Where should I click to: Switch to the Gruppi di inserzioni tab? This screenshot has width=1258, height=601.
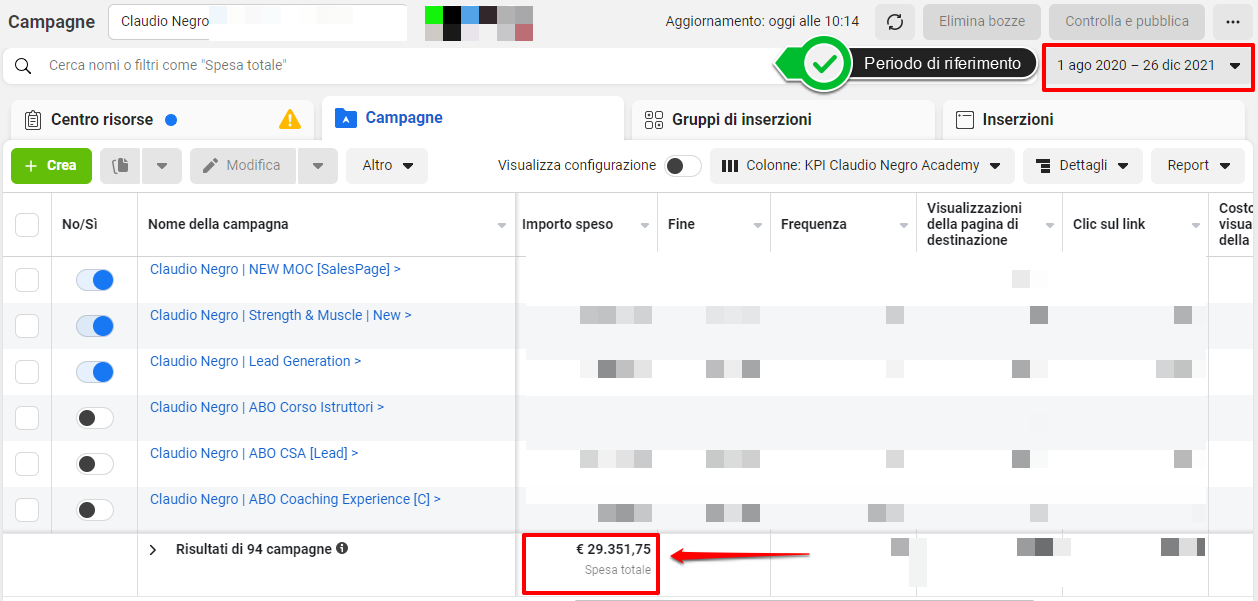click(783, 120)
